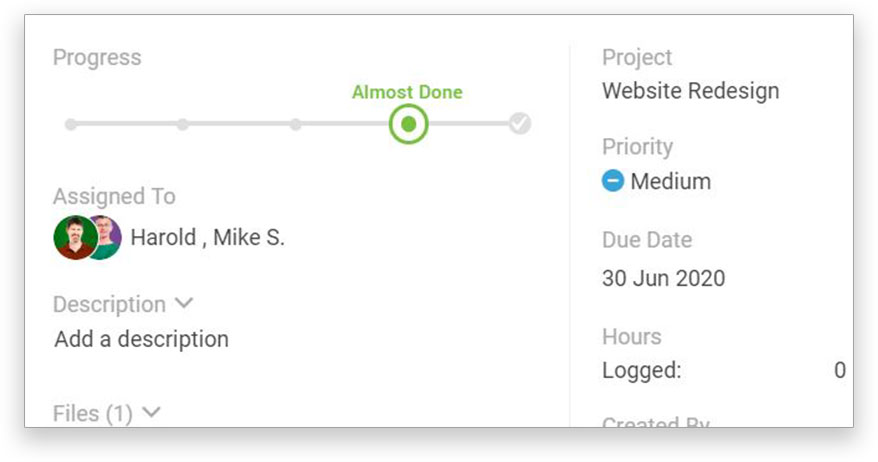Viewport: 878px width, 462px height.
Task: Collapse the Description section chevron
Action: tap(184, 304)
